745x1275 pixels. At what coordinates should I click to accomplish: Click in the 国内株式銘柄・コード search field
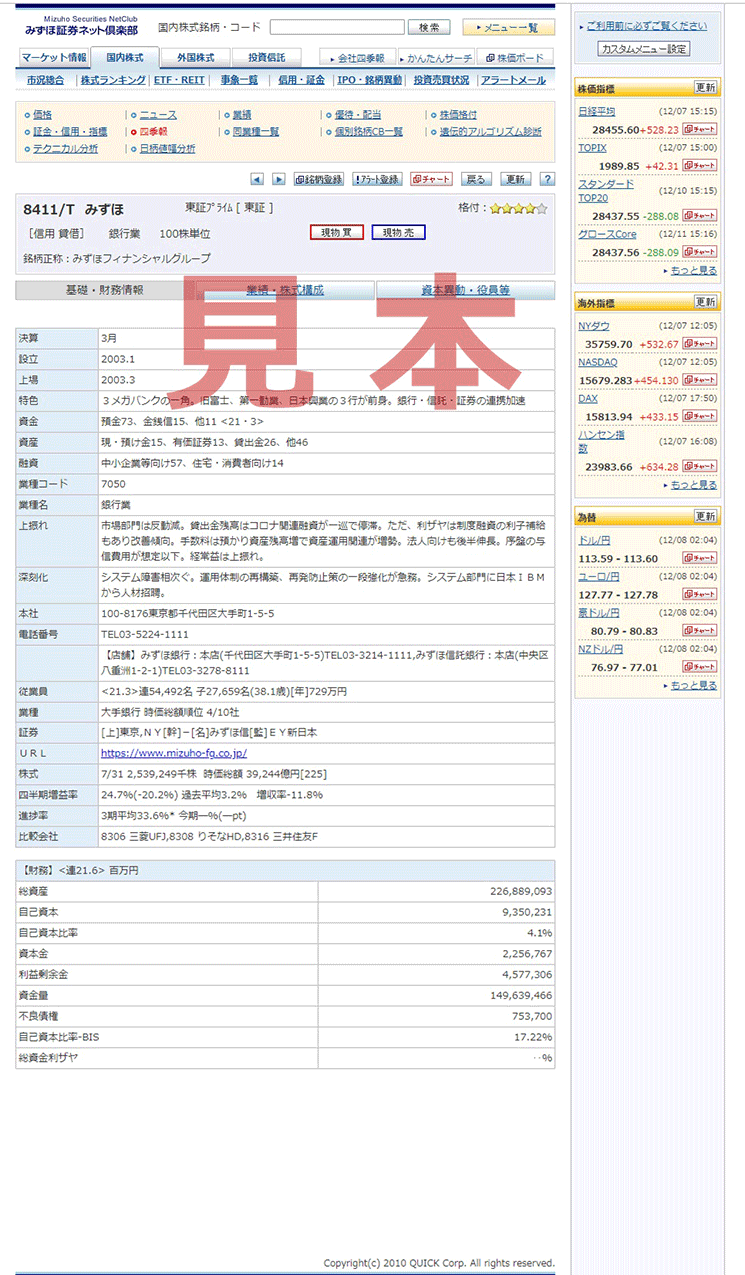point(336,27)
